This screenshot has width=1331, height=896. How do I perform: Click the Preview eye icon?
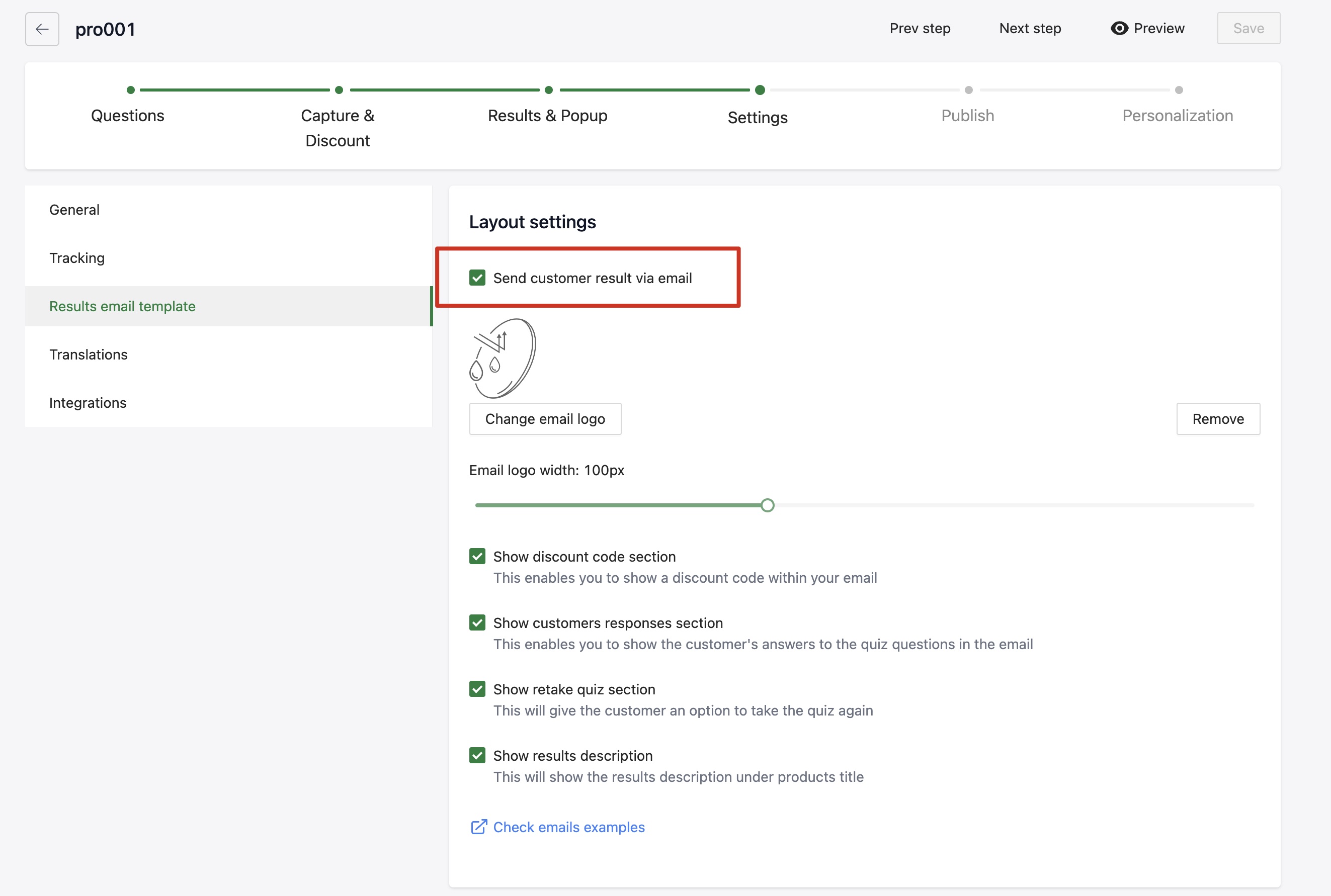(x=1119, y=28)
